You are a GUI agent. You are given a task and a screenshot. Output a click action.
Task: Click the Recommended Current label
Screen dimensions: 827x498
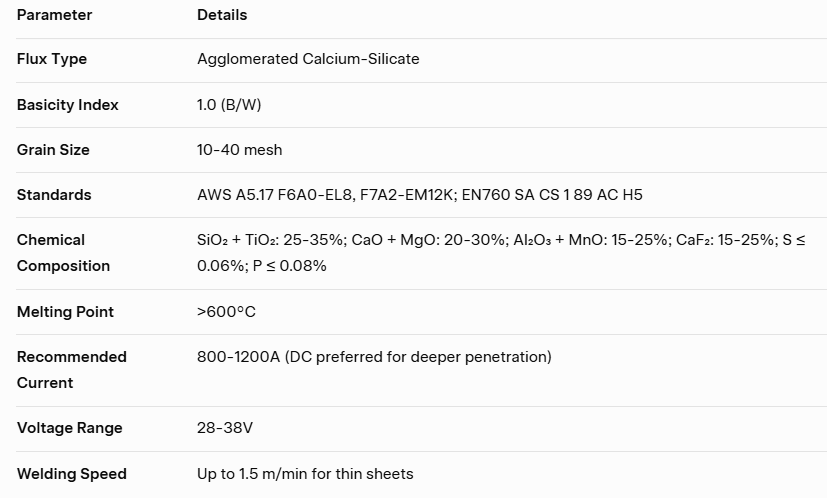pos(71,370)
